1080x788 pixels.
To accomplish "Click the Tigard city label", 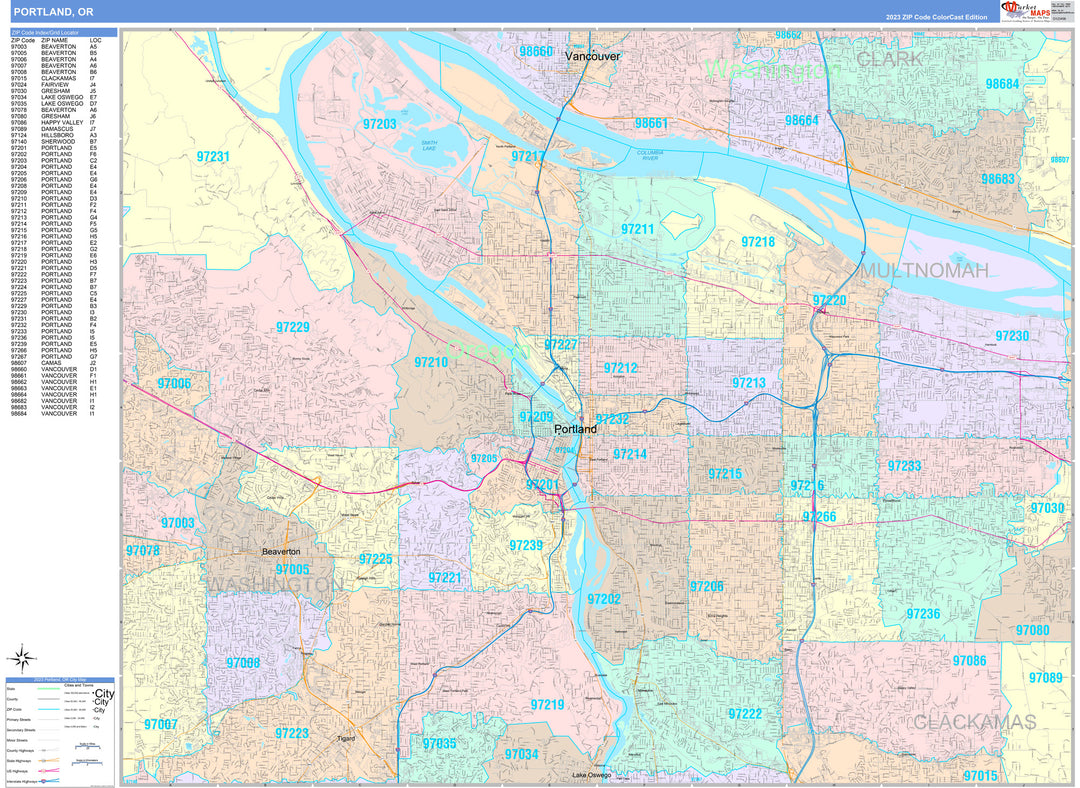I will tap(346, 739).
